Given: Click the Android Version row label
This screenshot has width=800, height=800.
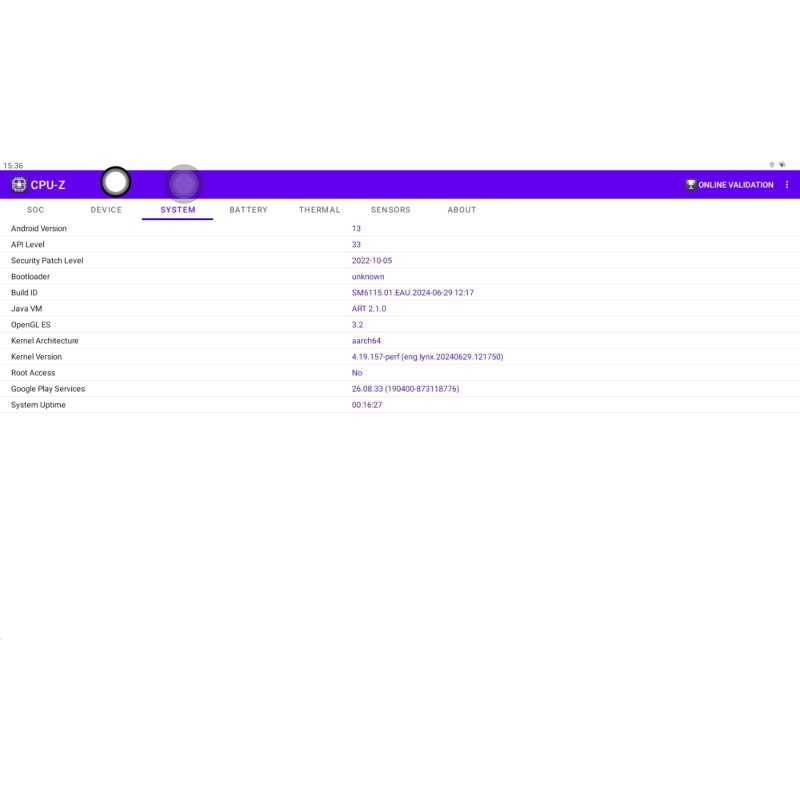Looking at the screenshot, I should [39, 229].
